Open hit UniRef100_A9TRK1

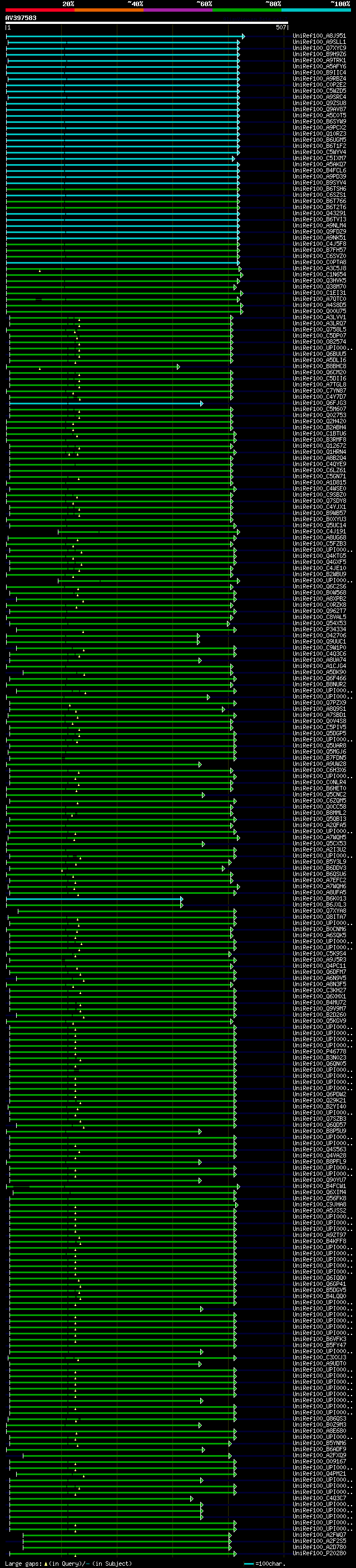(319, 60)
